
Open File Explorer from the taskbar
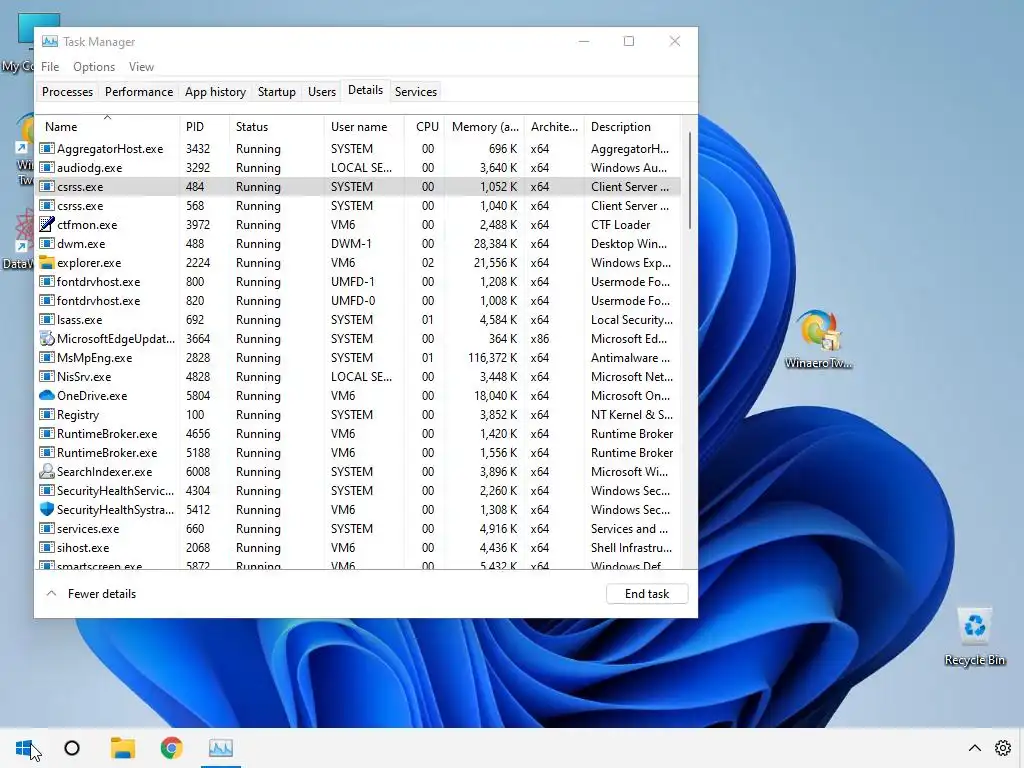pos(122,748)
